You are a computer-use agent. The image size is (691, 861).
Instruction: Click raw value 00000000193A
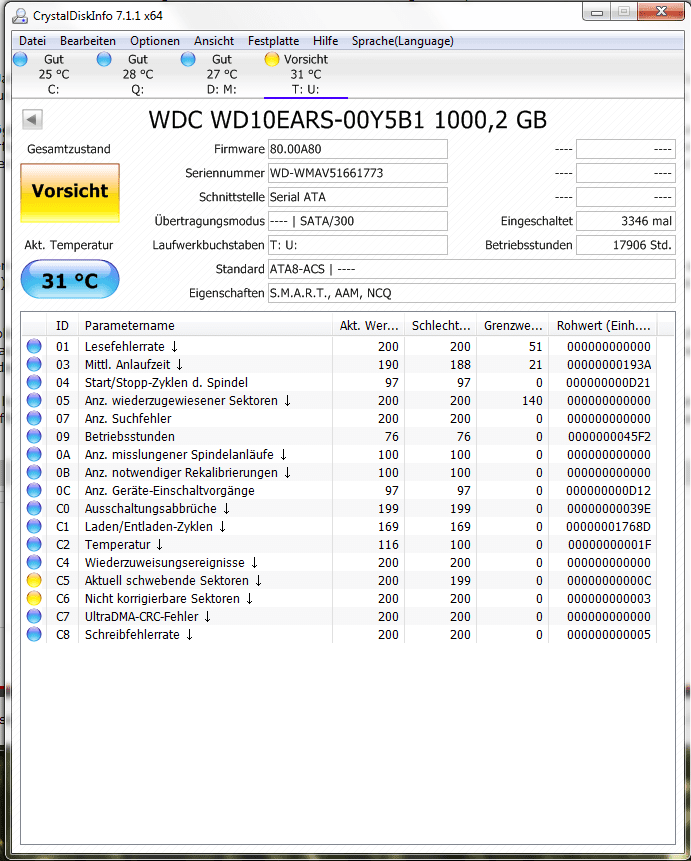click(x=609, y=365)
